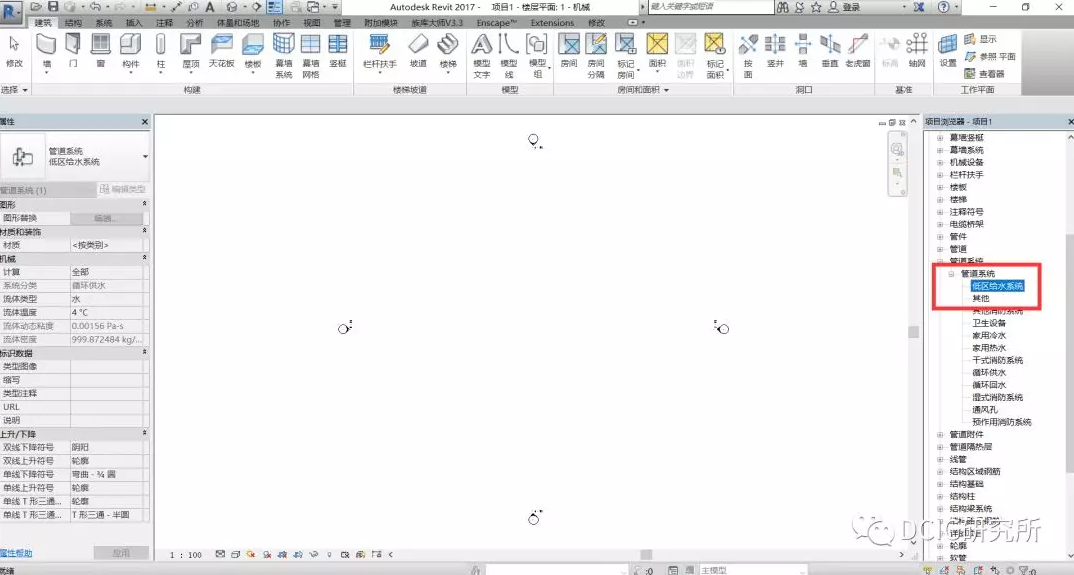Select the Railing (栏杆扶手) tool
1074x575 pixels.
click(379, 51)
